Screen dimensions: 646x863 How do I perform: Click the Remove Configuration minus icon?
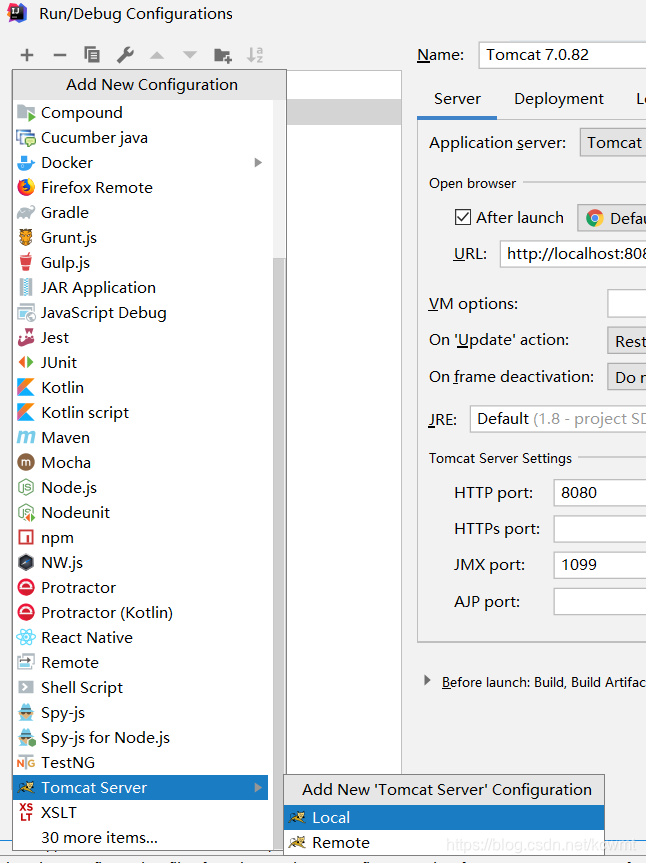pos(59,55)
